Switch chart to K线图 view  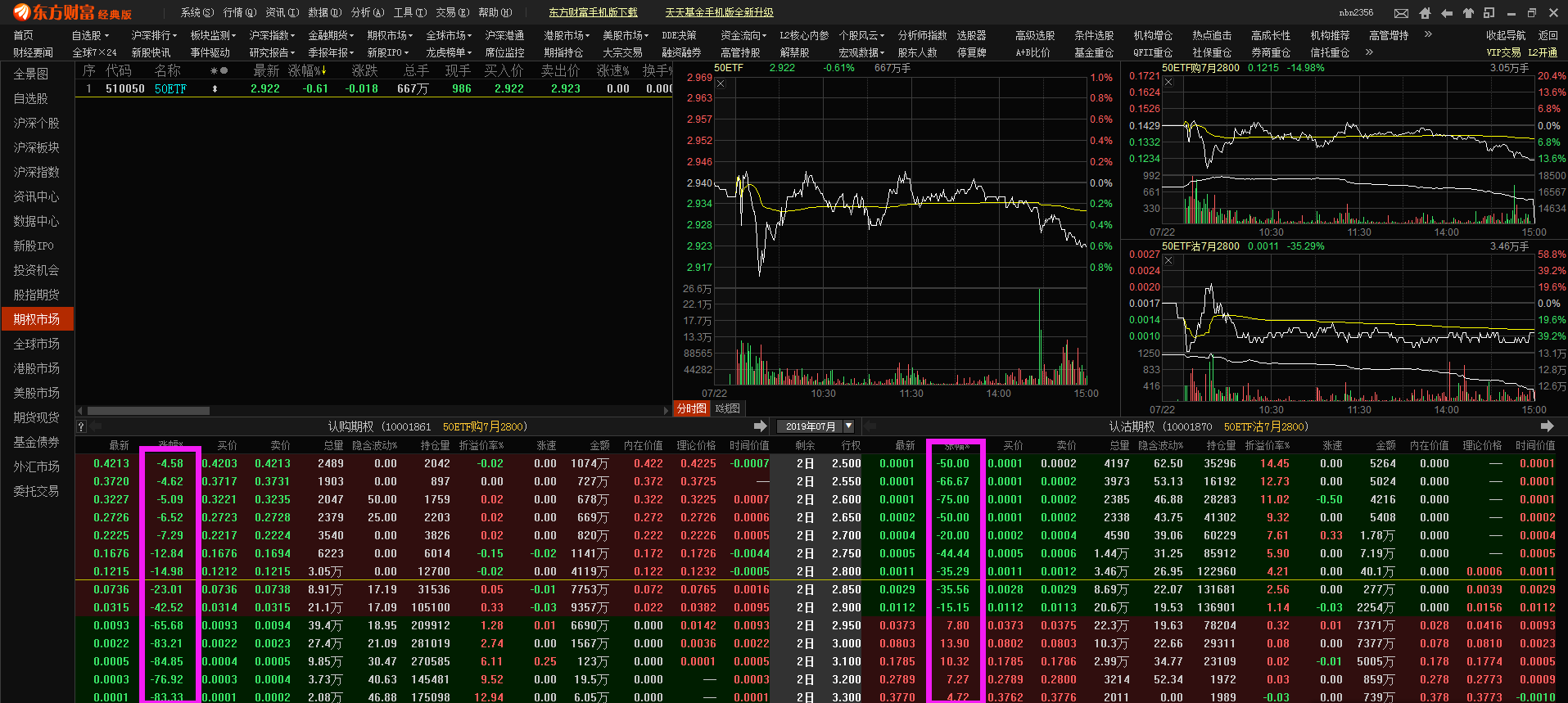(727, 408)
